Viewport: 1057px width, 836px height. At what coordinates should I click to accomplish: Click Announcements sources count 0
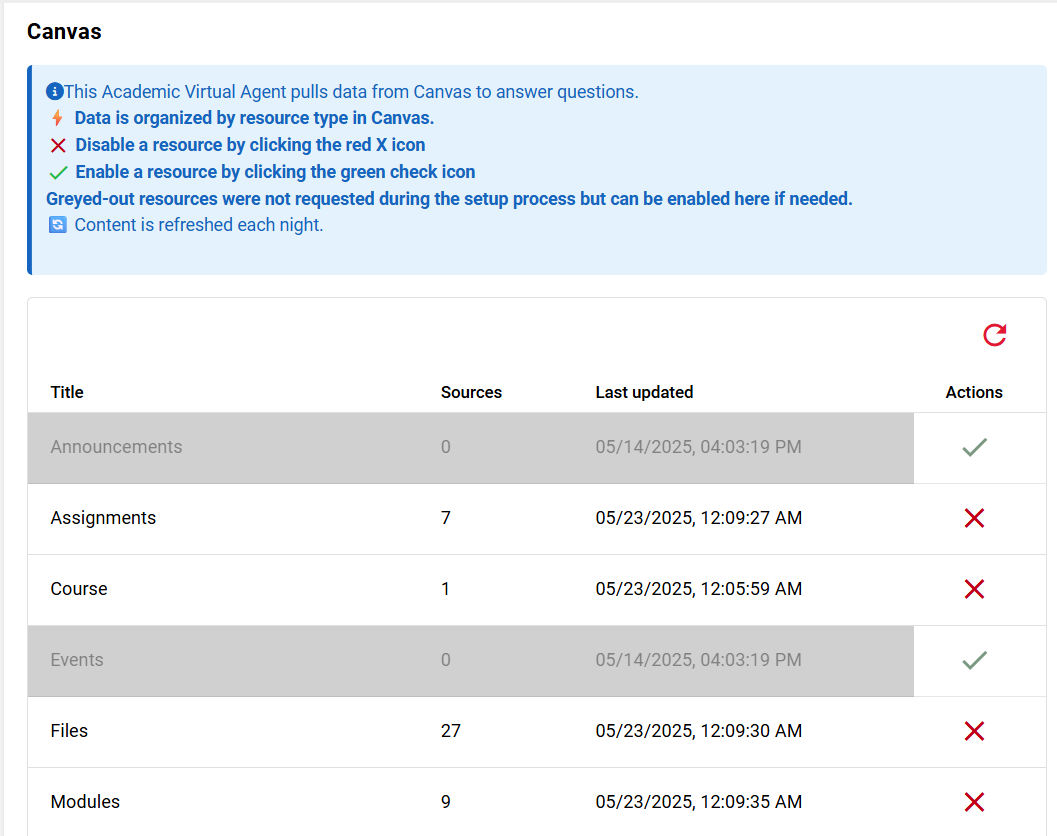[446, 447]
